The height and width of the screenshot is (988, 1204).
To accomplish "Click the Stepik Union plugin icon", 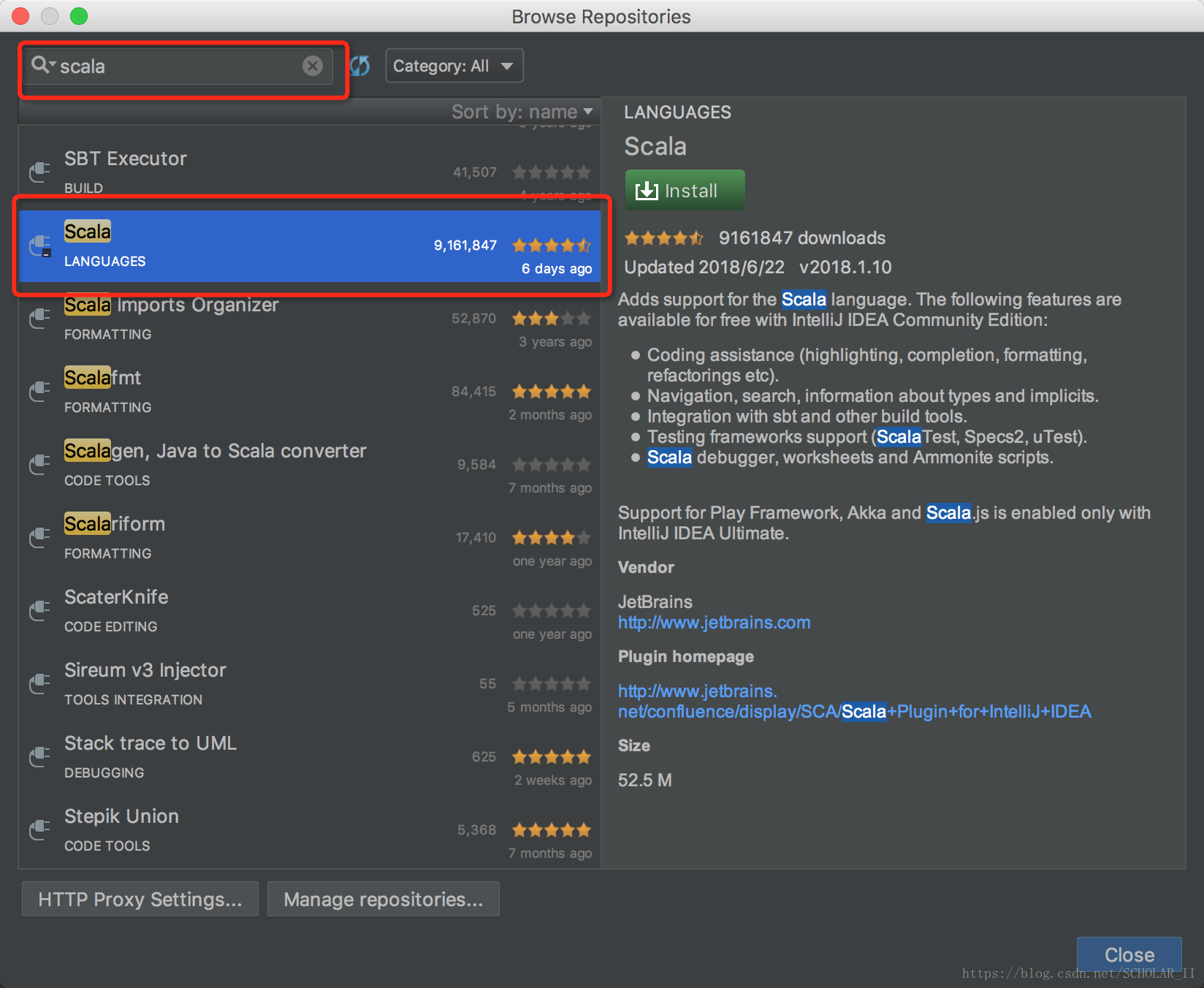I will (x=39, y=830).
